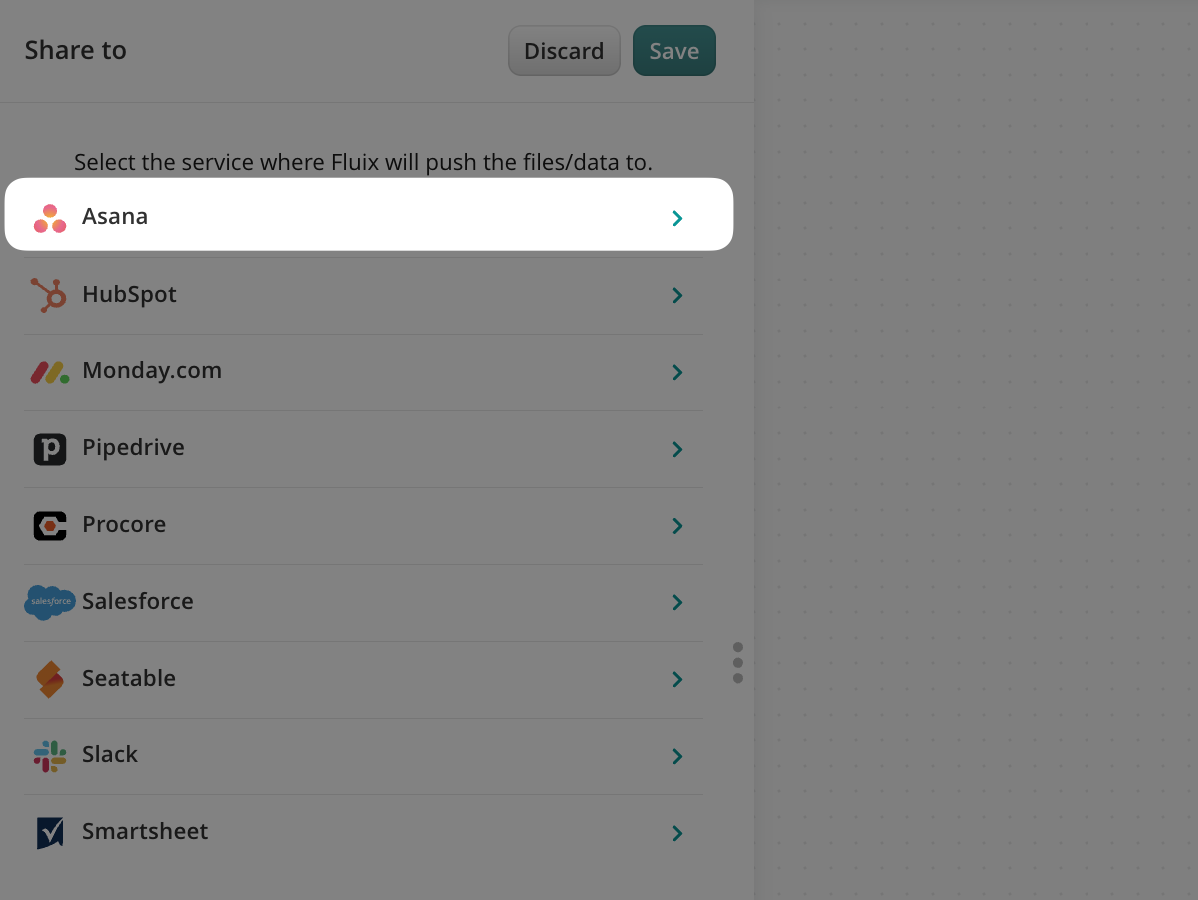
Task: Click the Smartsheet logo icon
Action: click(x=50, y=832)
